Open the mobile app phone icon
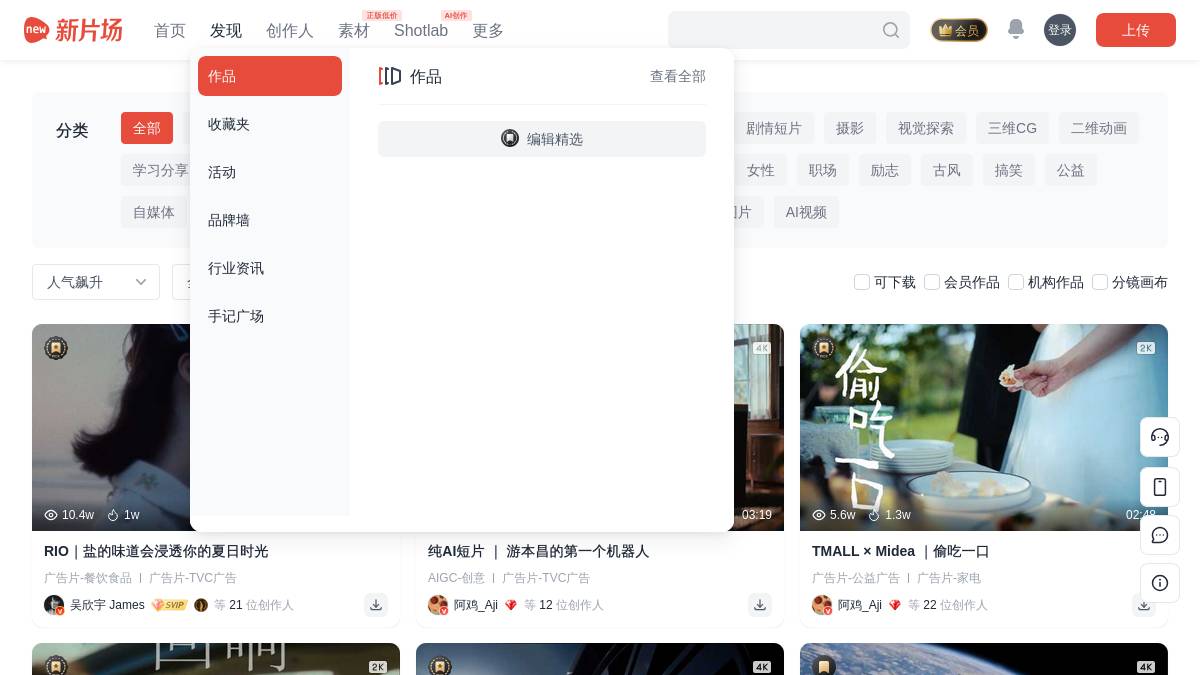The image size is (1200, 675). point(1160,487)
